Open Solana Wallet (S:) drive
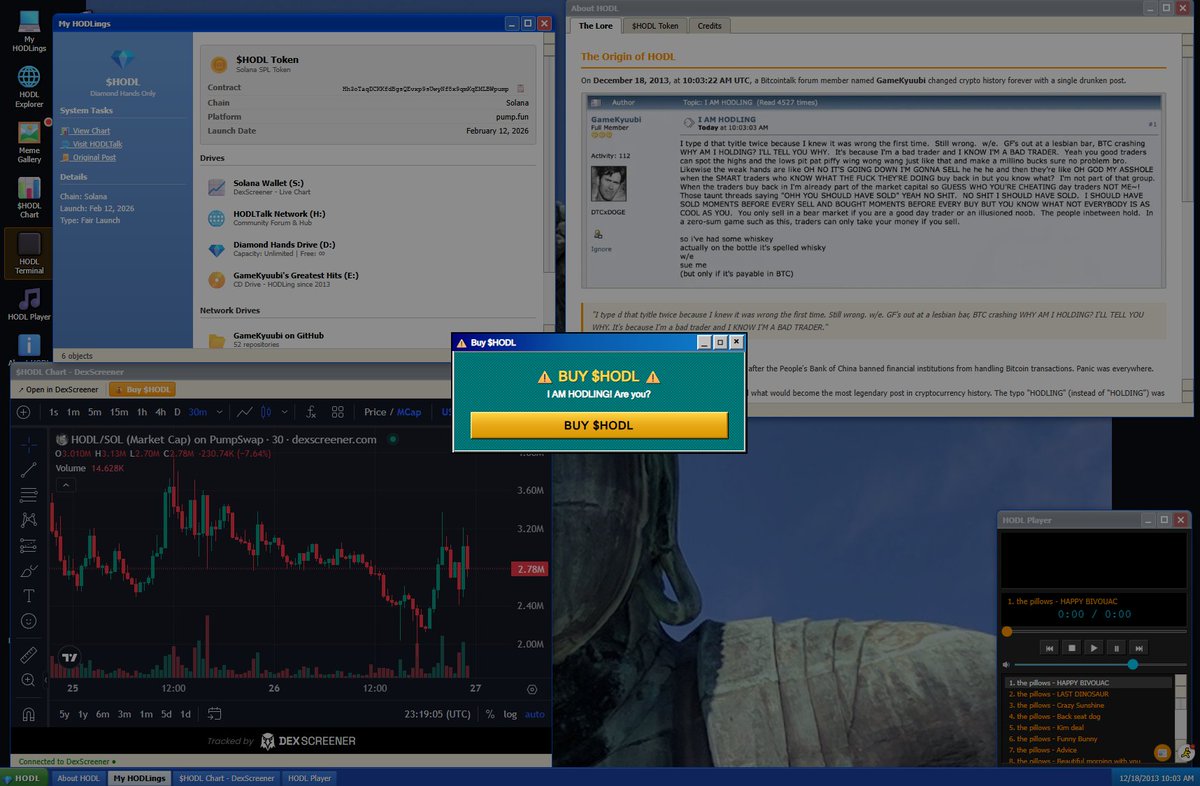 click(367, 187)
